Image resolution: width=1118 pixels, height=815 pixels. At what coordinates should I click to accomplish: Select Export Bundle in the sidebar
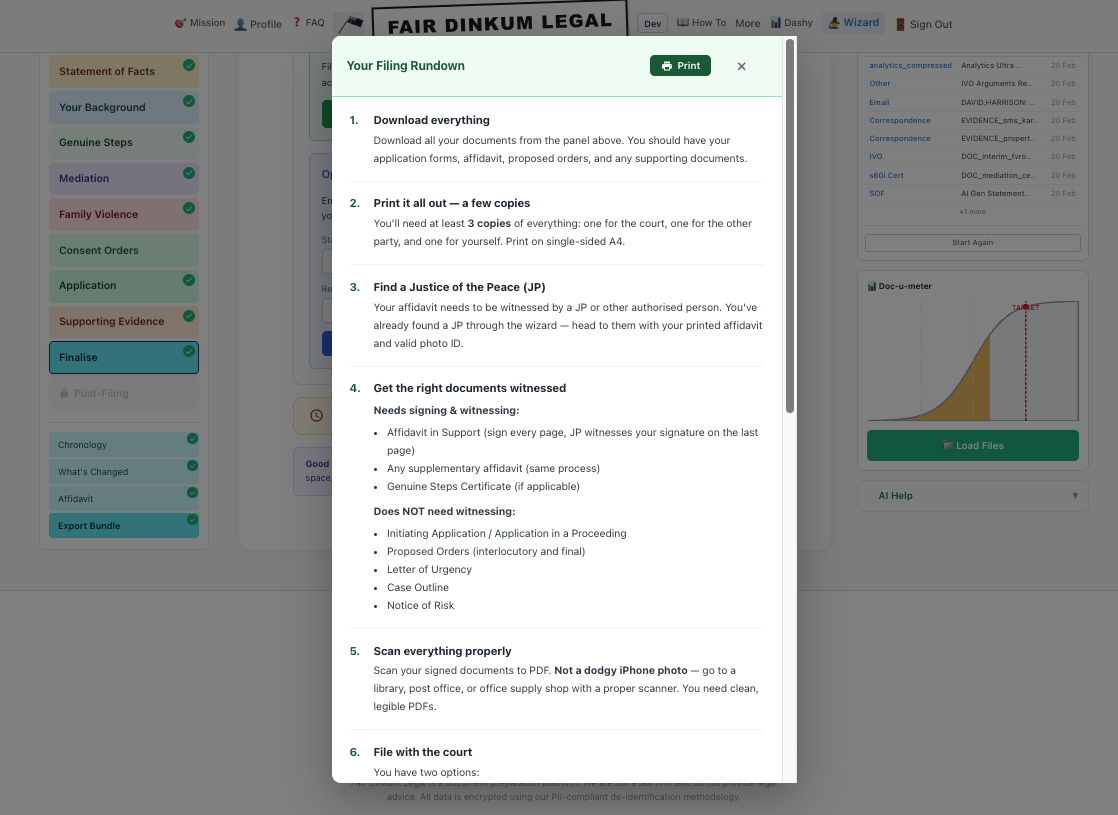[x=124, y=526]
